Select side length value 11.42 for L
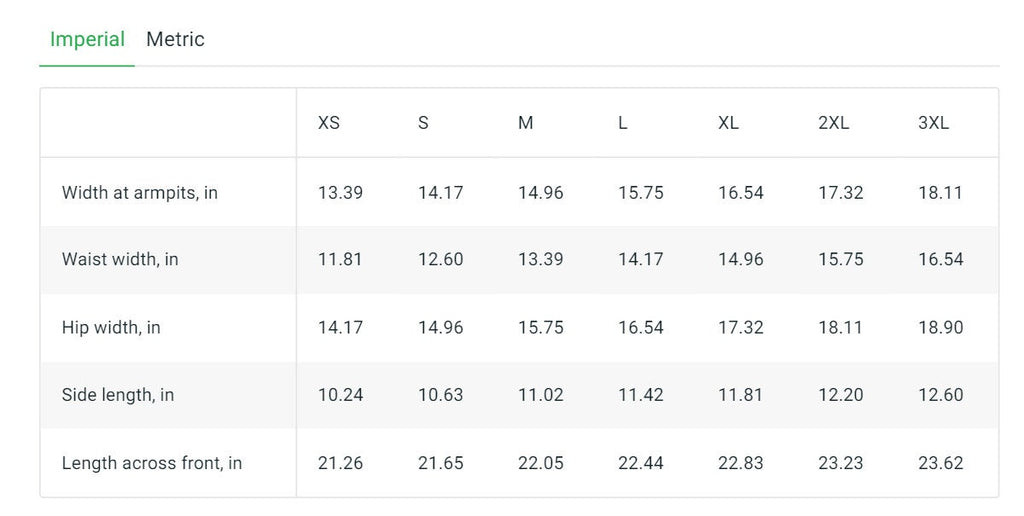This screenshot has height=516, width=1024. pos(640,395)
